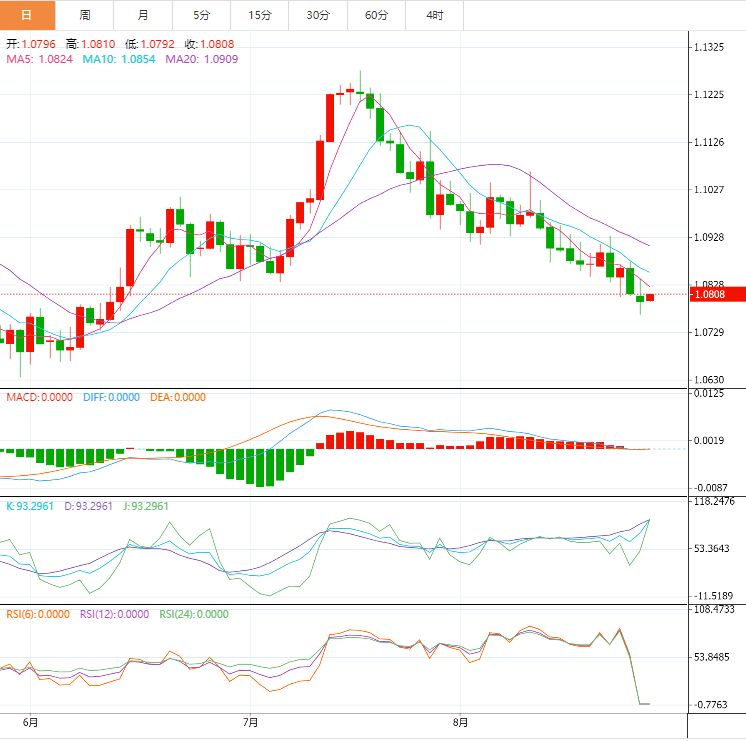This screenshot has width=746, height=741.
Task: Select the RSI(6) indicator label
Action: click(x=38, y=614)
